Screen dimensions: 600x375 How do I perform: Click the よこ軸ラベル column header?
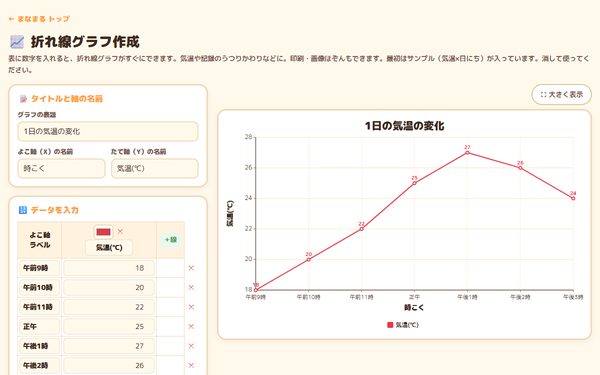pyautogui.click(x=39, y=240)
